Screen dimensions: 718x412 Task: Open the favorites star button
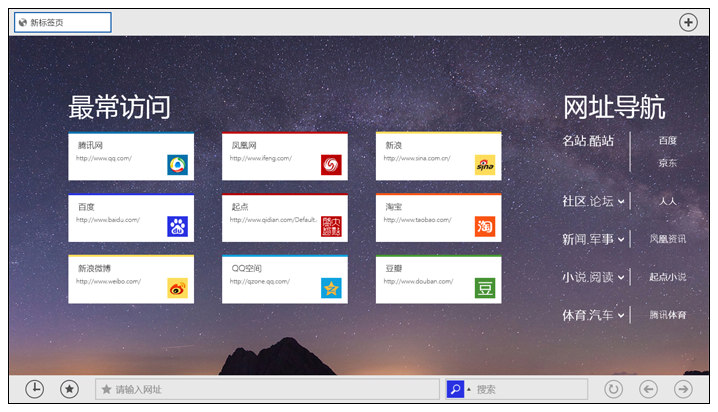coord(69,389)
